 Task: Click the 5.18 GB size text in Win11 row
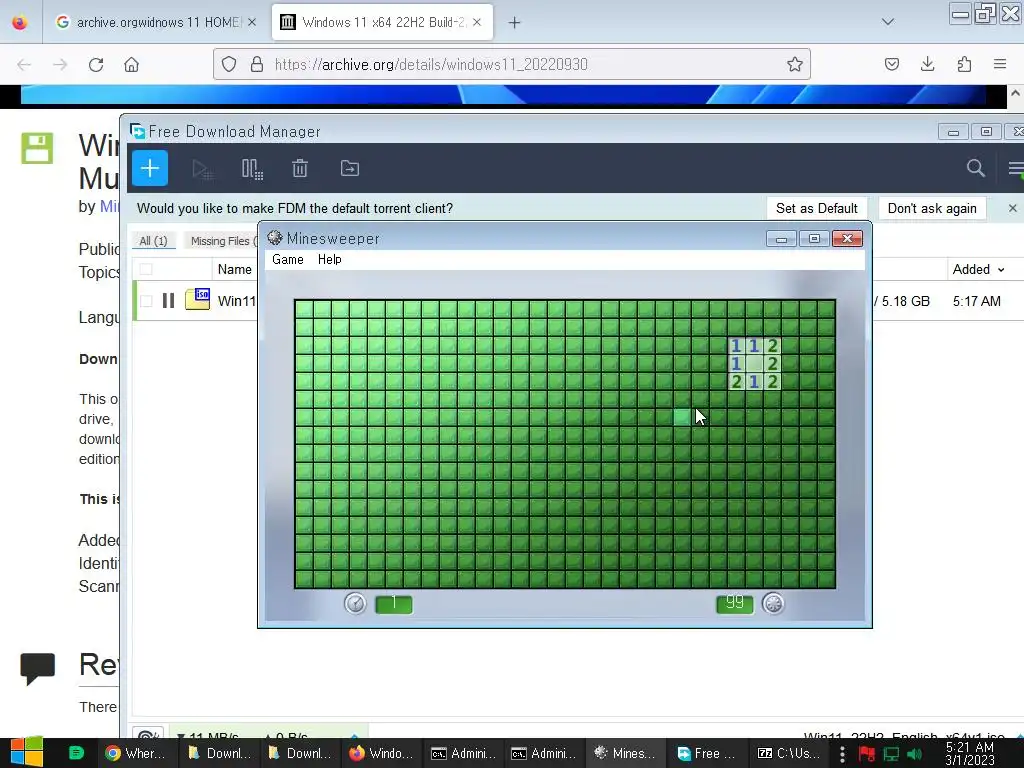tap(905, 301)
